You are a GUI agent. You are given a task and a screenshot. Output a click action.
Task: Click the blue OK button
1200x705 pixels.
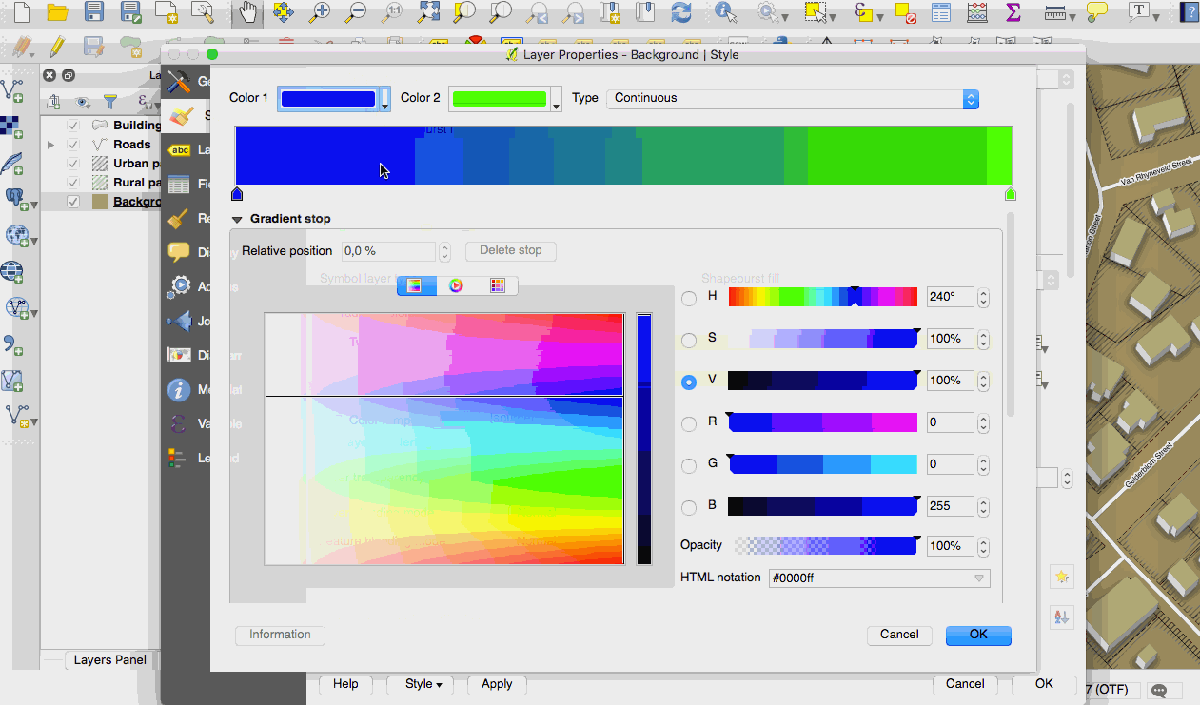click(x=978, y=634)
